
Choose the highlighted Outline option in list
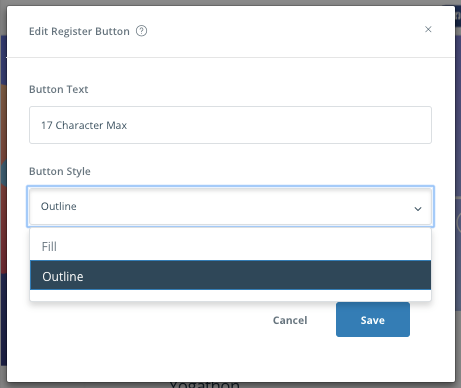(x=230, y=275)
